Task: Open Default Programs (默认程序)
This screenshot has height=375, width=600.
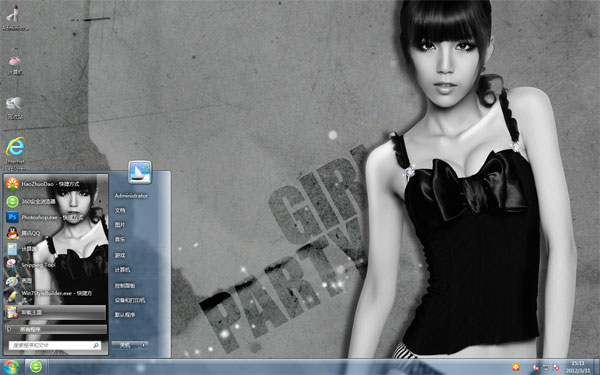Action: click(x=125, y=315)
